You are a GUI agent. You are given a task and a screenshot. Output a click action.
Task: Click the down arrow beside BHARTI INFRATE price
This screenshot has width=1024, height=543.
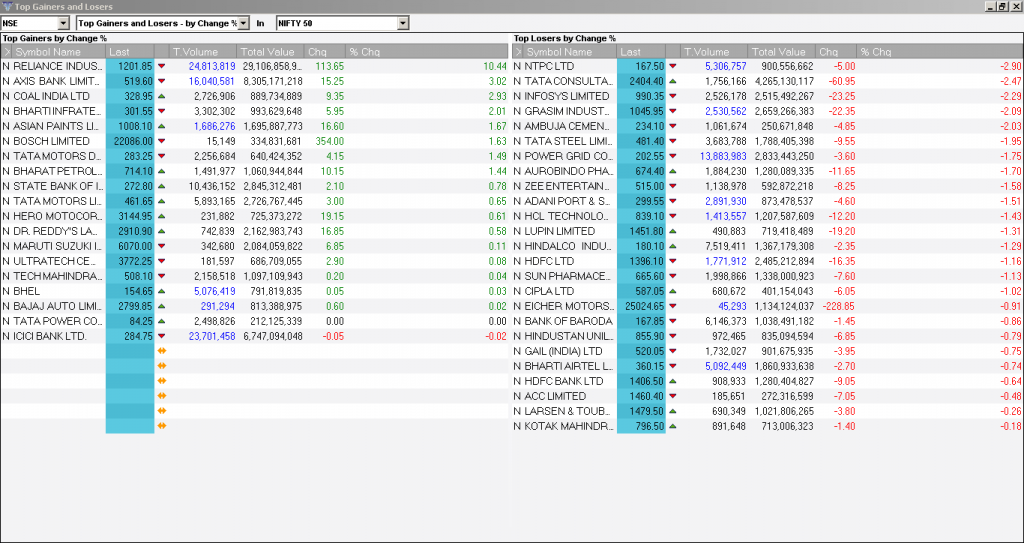pyautogui.click(x=162, y=111)
